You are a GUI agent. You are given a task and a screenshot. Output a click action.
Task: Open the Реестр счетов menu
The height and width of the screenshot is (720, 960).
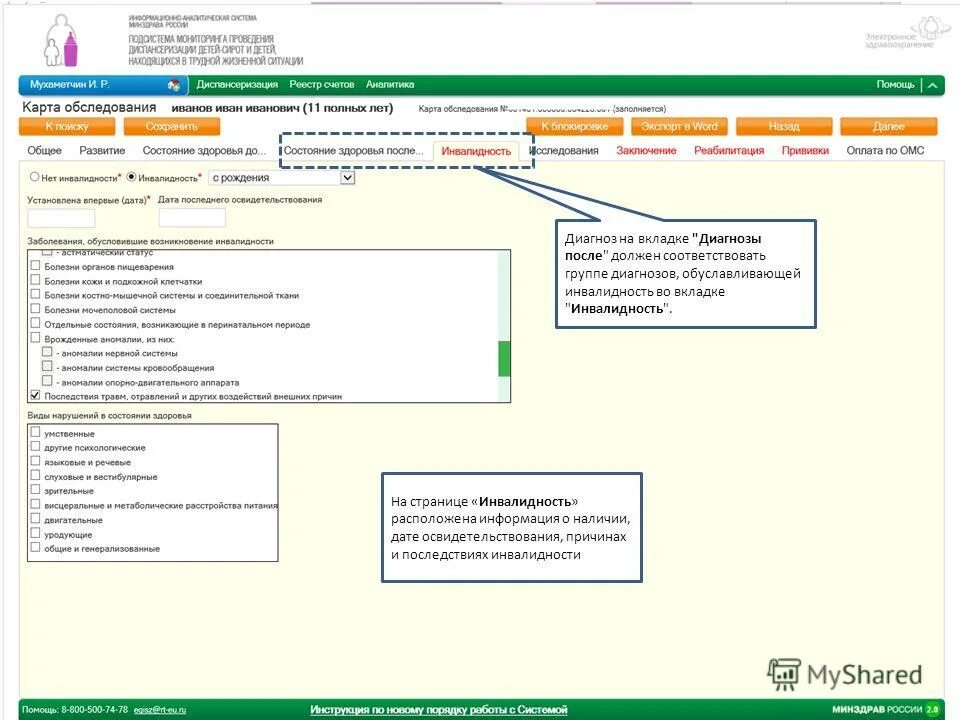point(321,84)
